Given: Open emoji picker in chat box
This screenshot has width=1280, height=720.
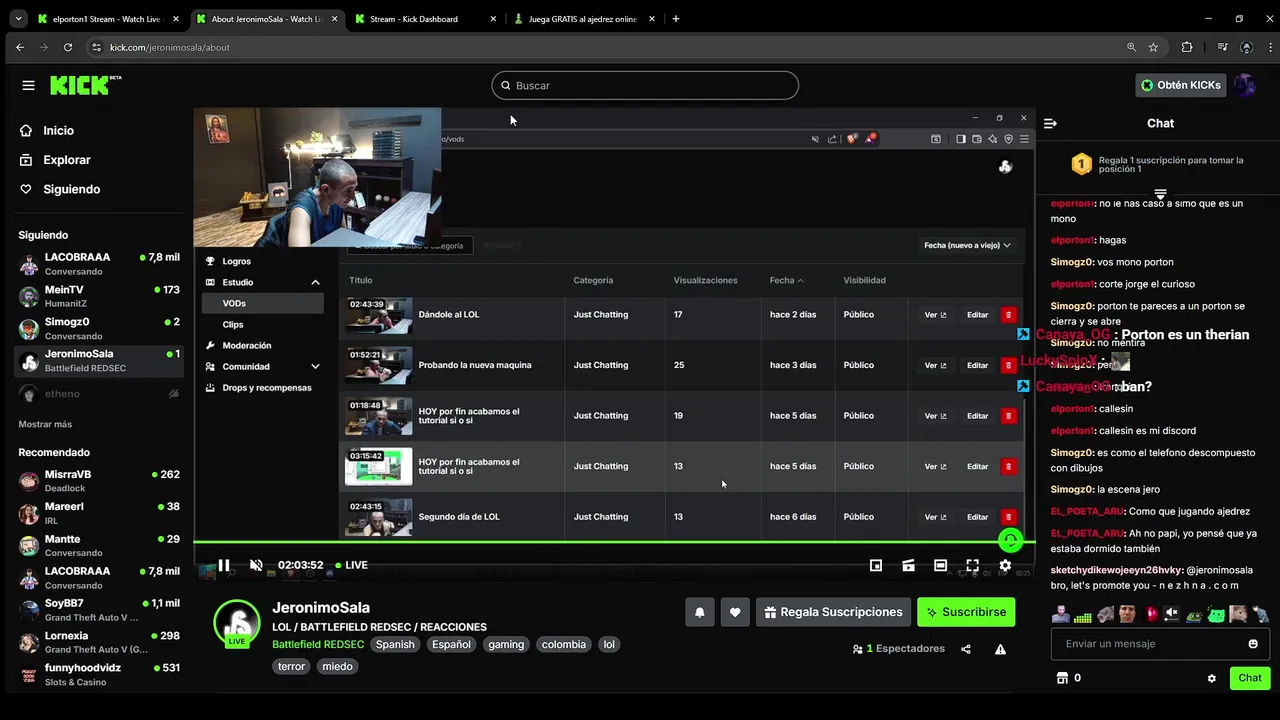Looking at the screenshot, I should pos(1253,644).
